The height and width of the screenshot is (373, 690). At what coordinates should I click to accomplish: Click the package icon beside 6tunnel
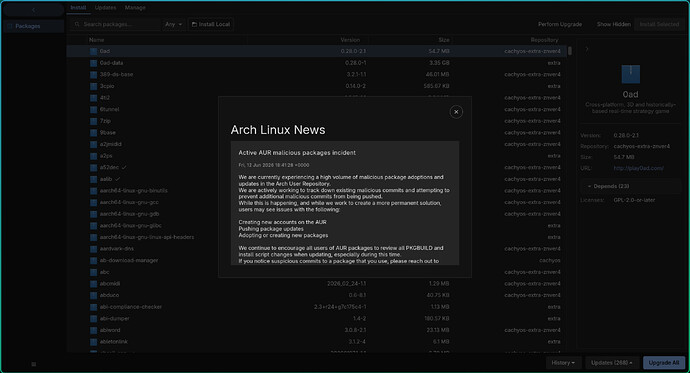click(93, 110)
